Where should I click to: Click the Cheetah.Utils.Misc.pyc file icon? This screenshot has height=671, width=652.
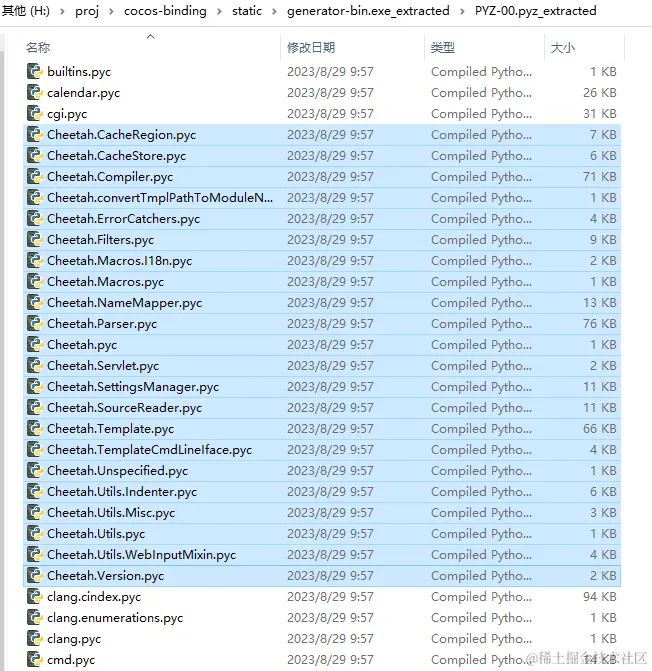(x=35, y=512)
